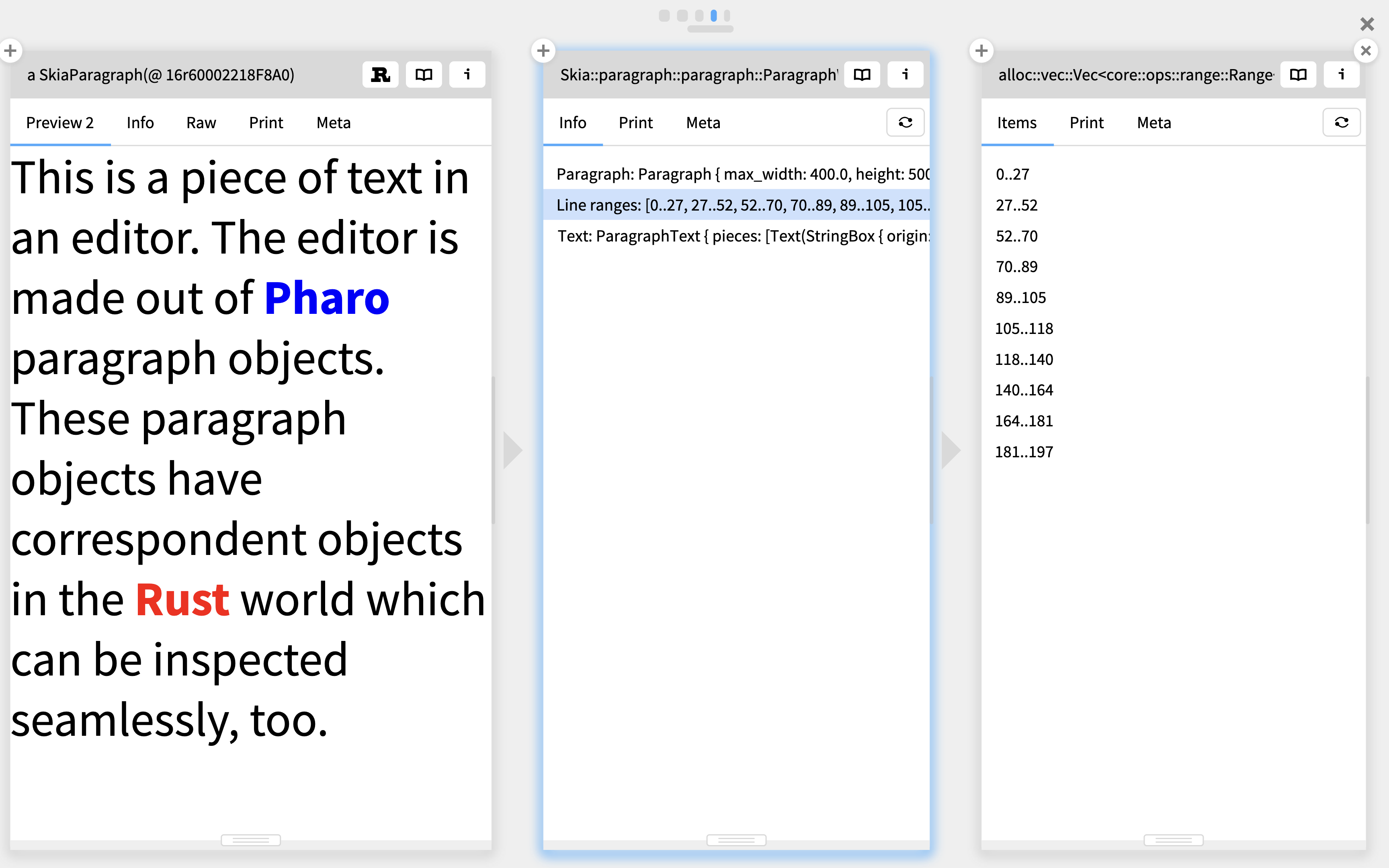The width and height of the screenshot is (1389, 868).
Task: Click the info icon in Skia::paragraph pane
Action: point(905,75)
